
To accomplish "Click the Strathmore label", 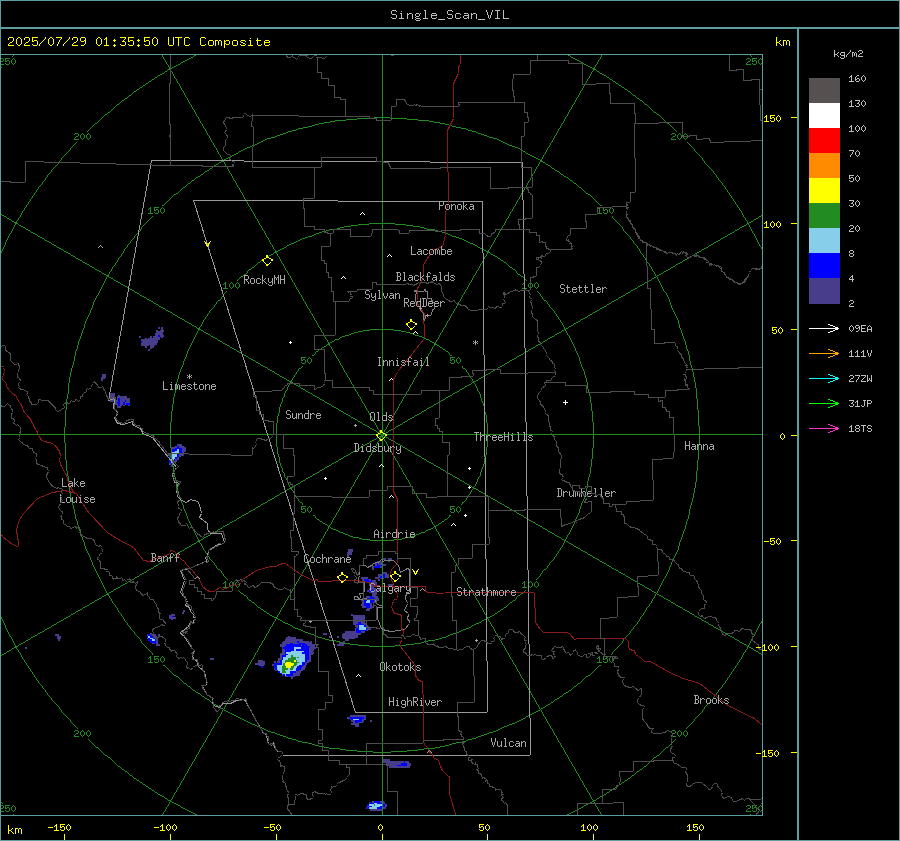I will point(486,592).
